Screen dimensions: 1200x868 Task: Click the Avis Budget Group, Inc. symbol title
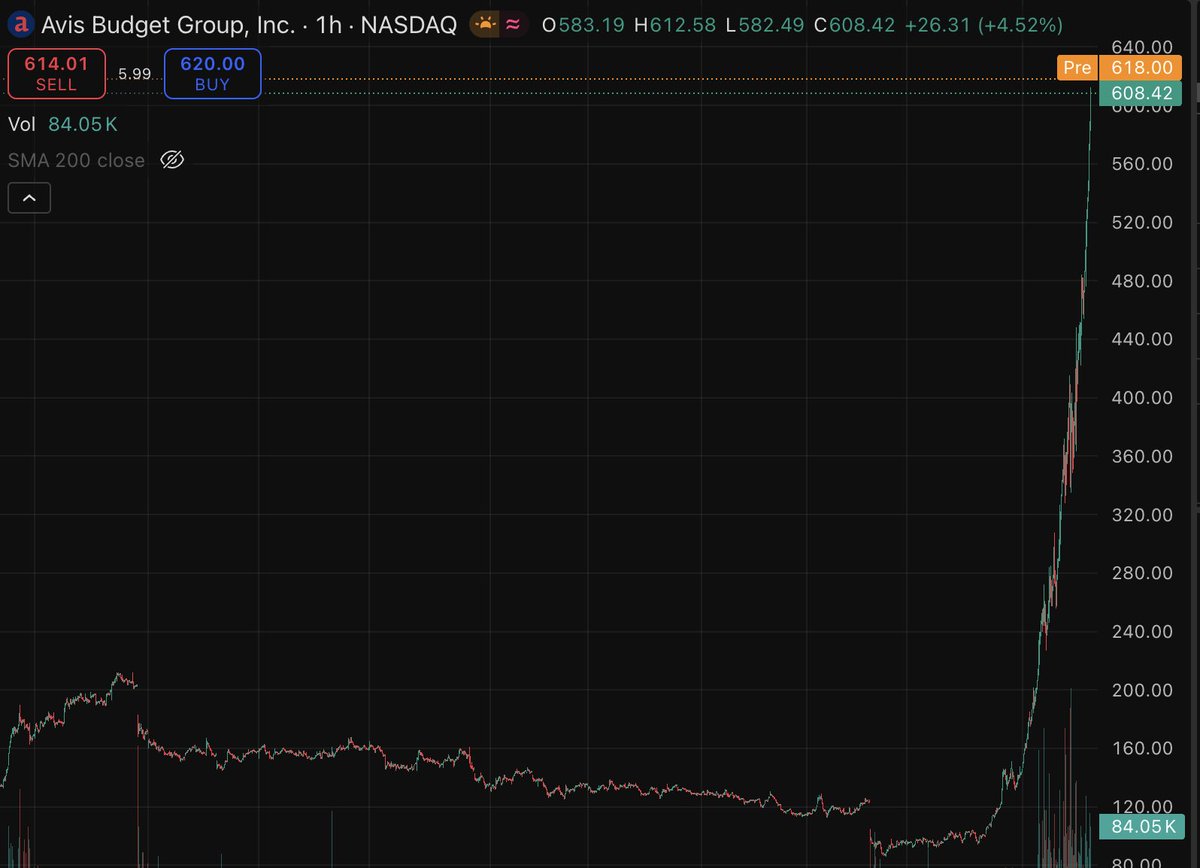pos(169,25)
